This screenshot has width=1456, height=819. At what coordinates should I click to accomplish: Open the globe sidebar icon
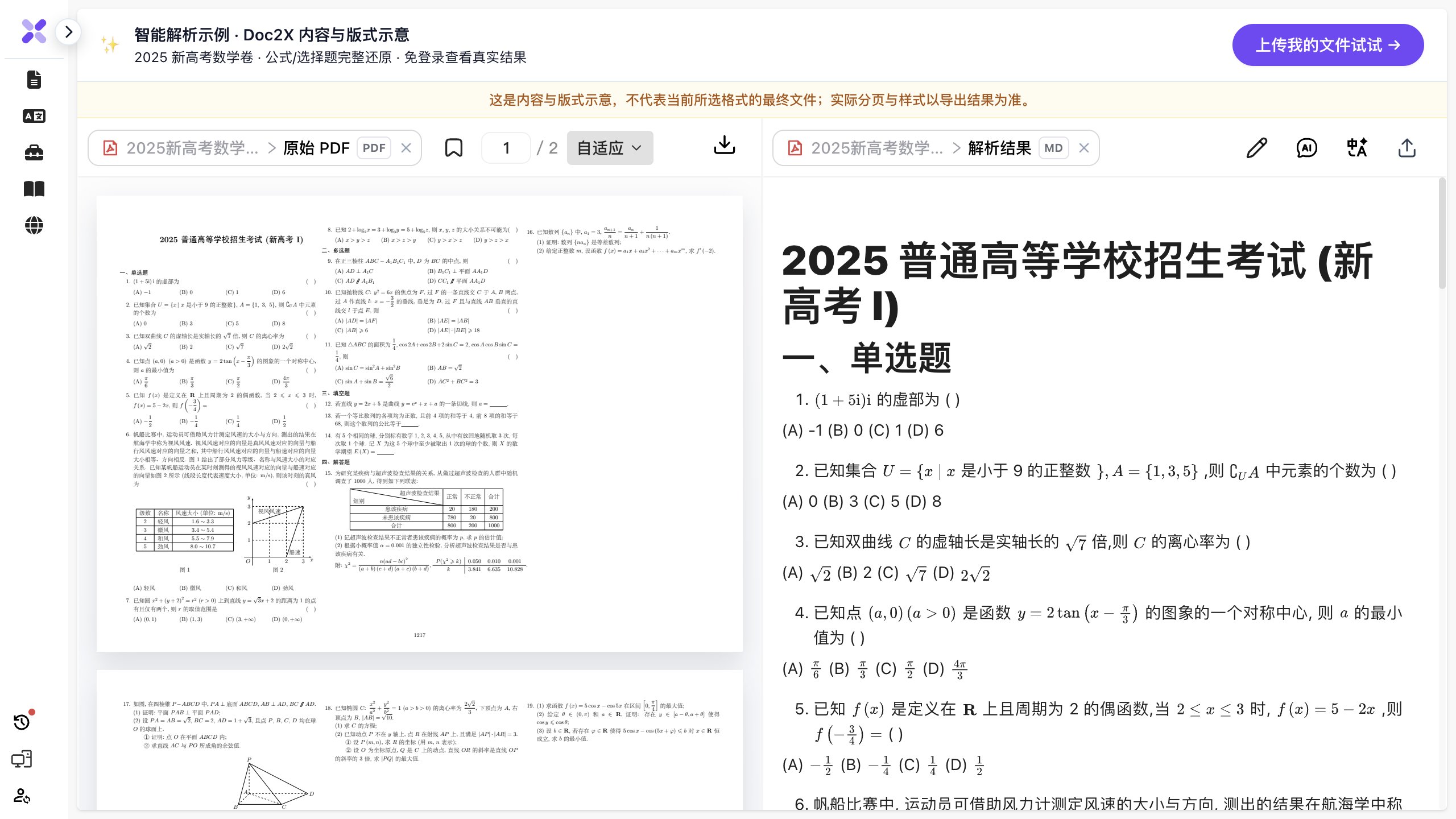coord(34,225)
